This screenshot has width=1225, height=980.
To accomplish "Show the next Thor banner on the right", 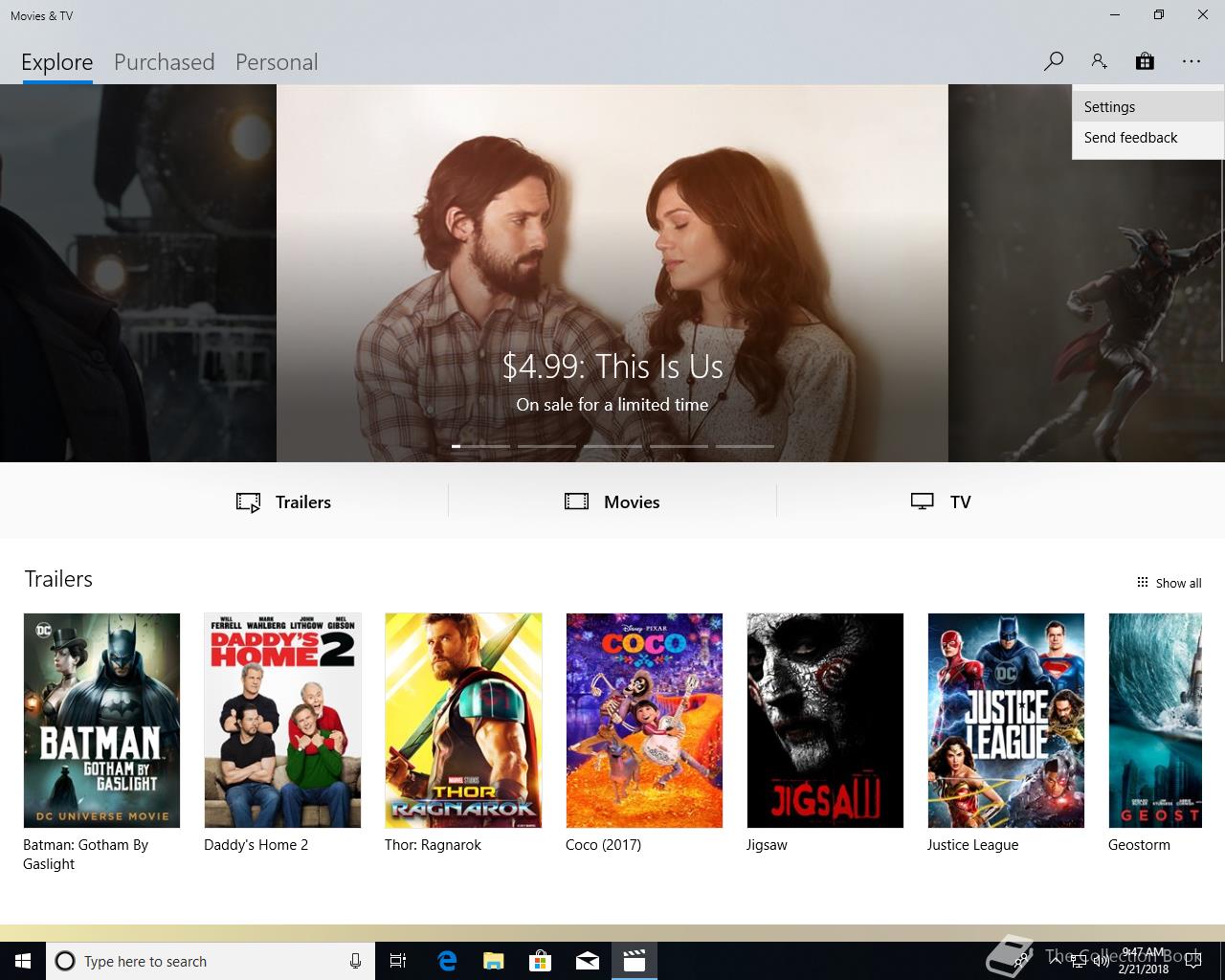I will [x=1086, y=273].
